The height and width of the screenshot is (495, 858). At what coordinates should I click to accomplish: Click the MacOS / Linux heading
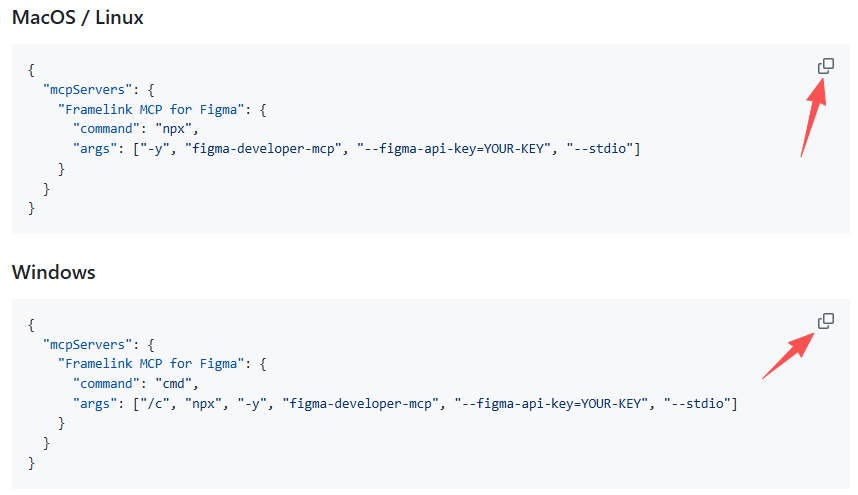click(x=78, y=18)
